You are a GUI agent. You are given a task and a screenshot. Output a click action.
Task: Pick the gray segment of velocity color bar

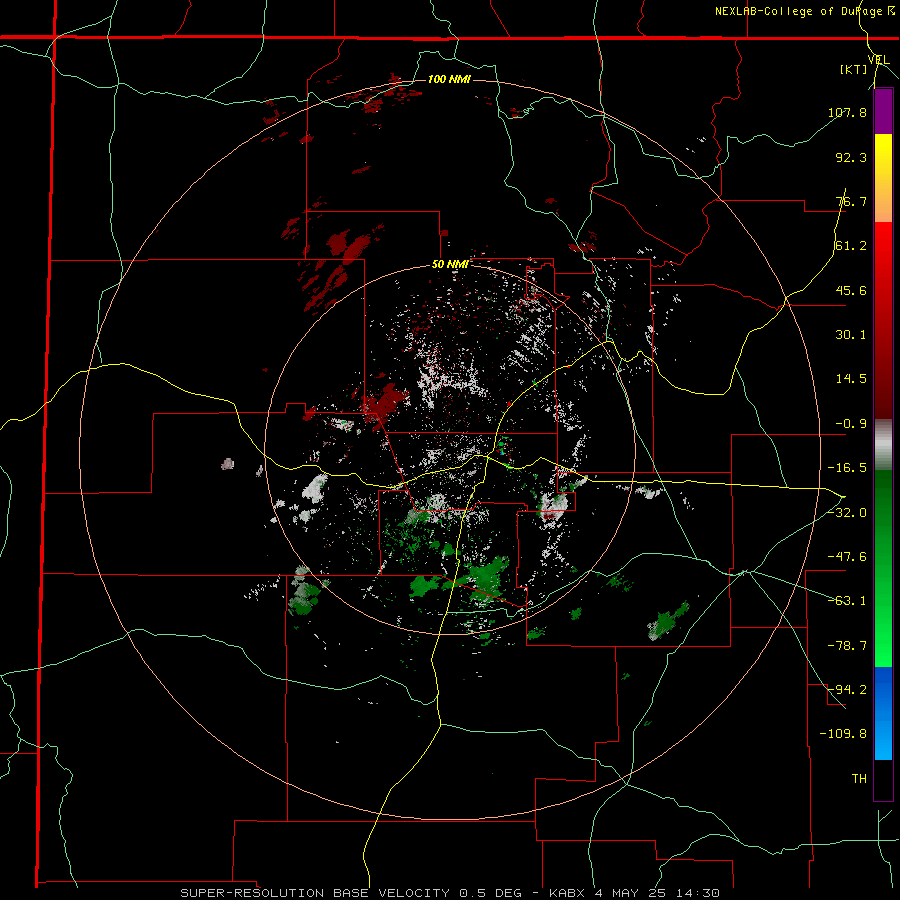883,445
